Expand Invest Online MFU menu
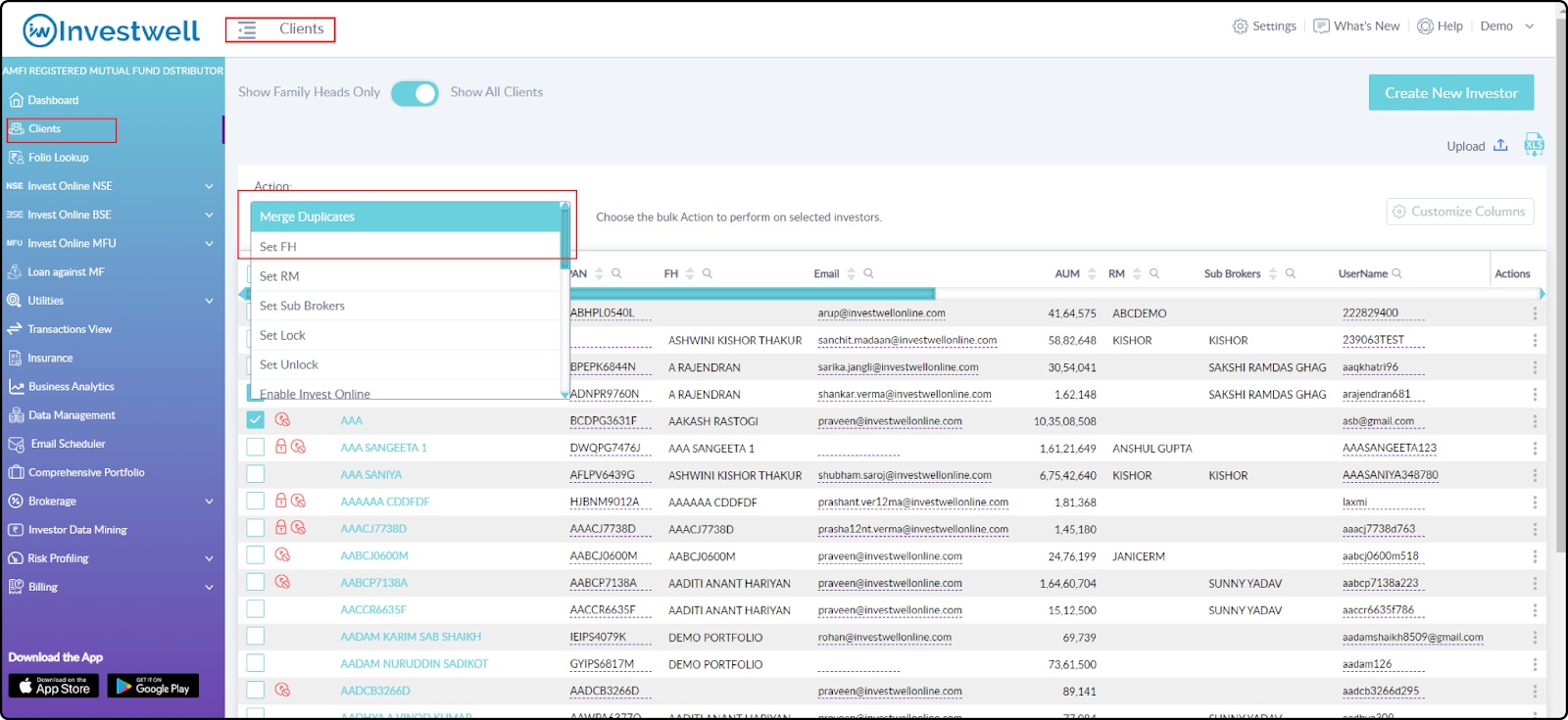Screen dimensions: 1568x720 coord(209,243)
